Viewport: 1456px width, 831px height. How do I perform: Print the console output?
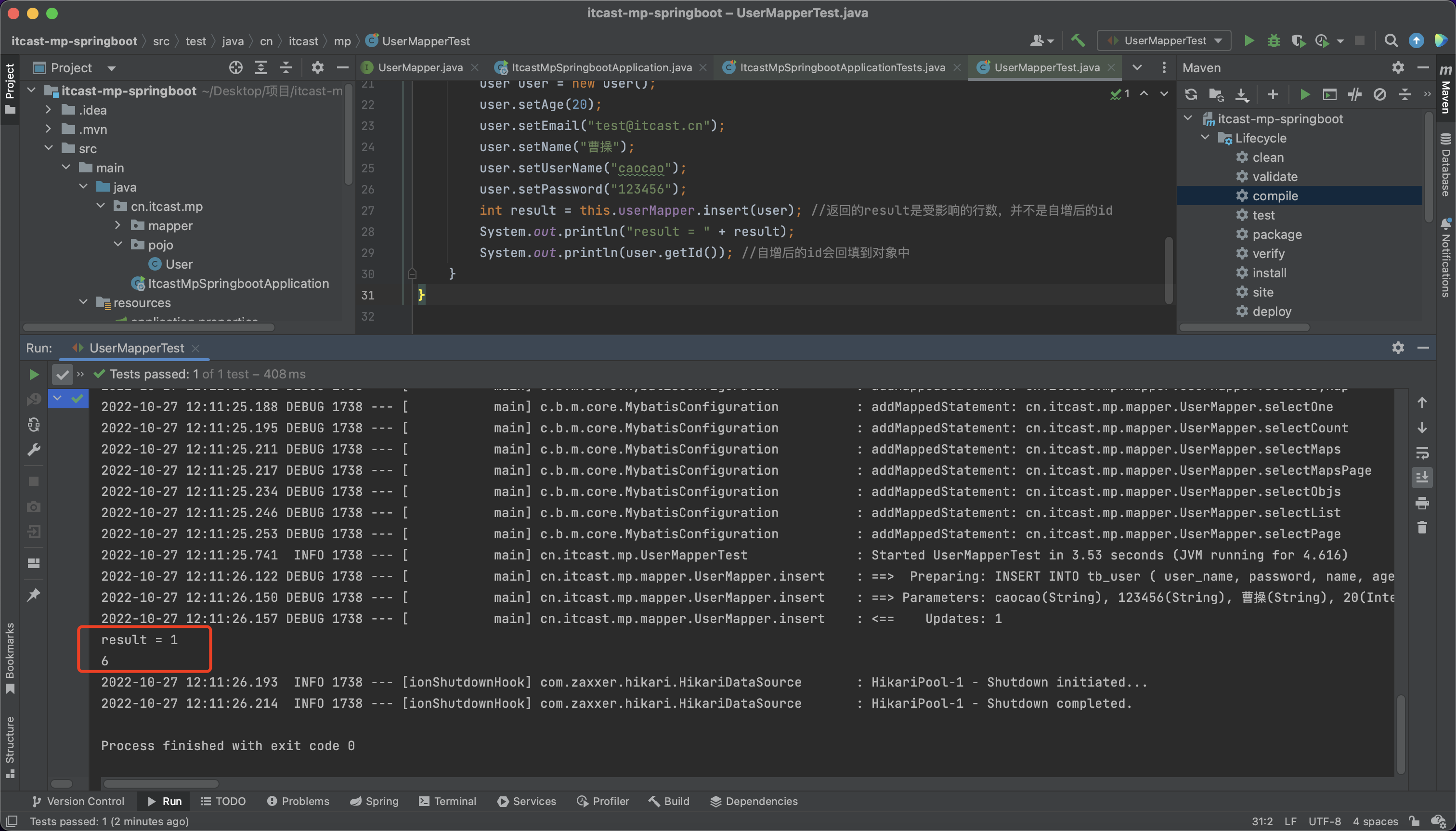[x=1422, y=503]
